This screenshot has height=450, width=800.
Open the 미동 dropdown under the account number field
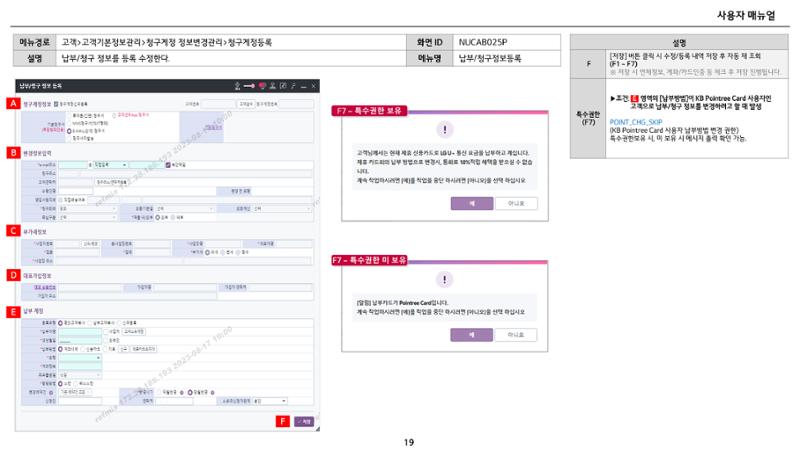pos(80,375)
